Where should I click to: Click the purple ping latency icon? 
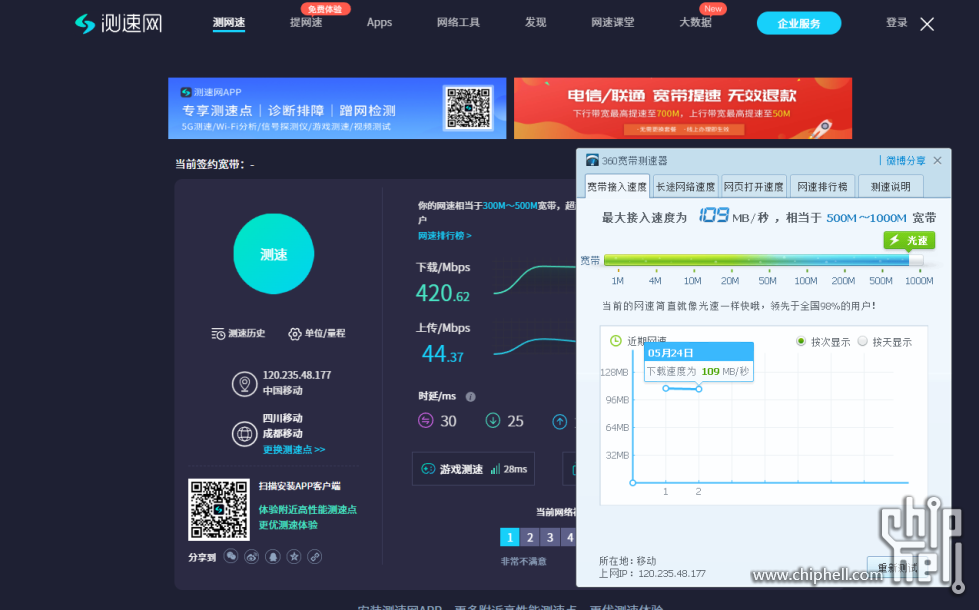pos(426,420)
